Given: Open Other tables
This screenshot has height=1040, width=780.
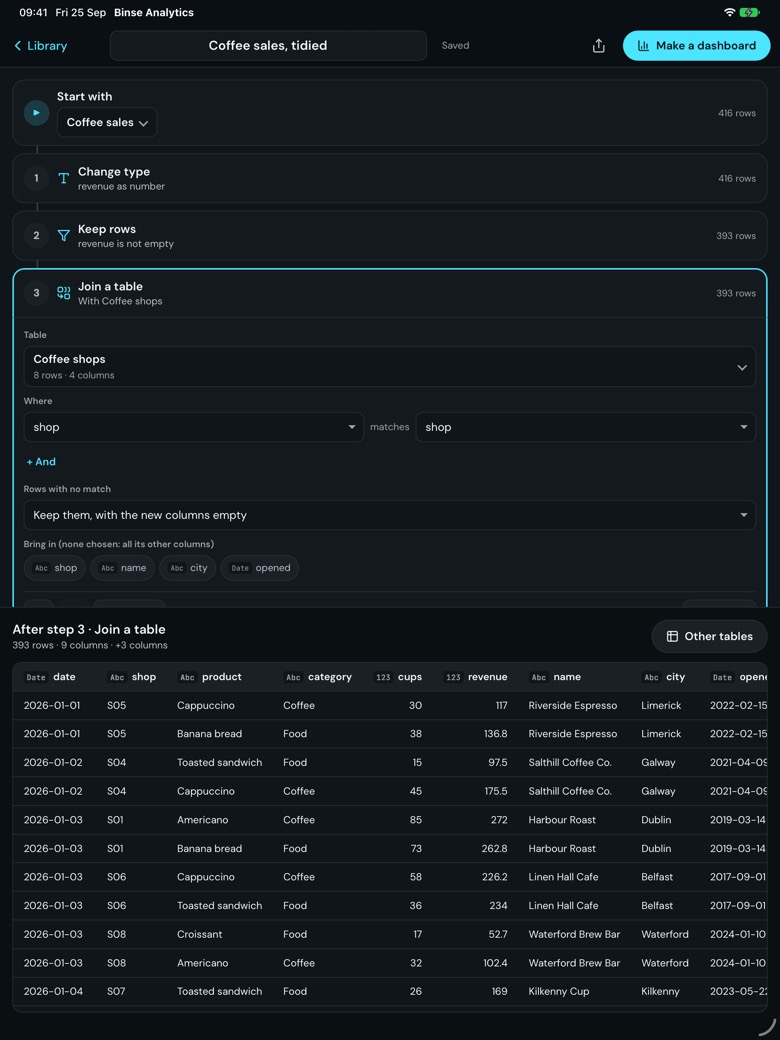Looking at the screenshot, I should 709,636.
